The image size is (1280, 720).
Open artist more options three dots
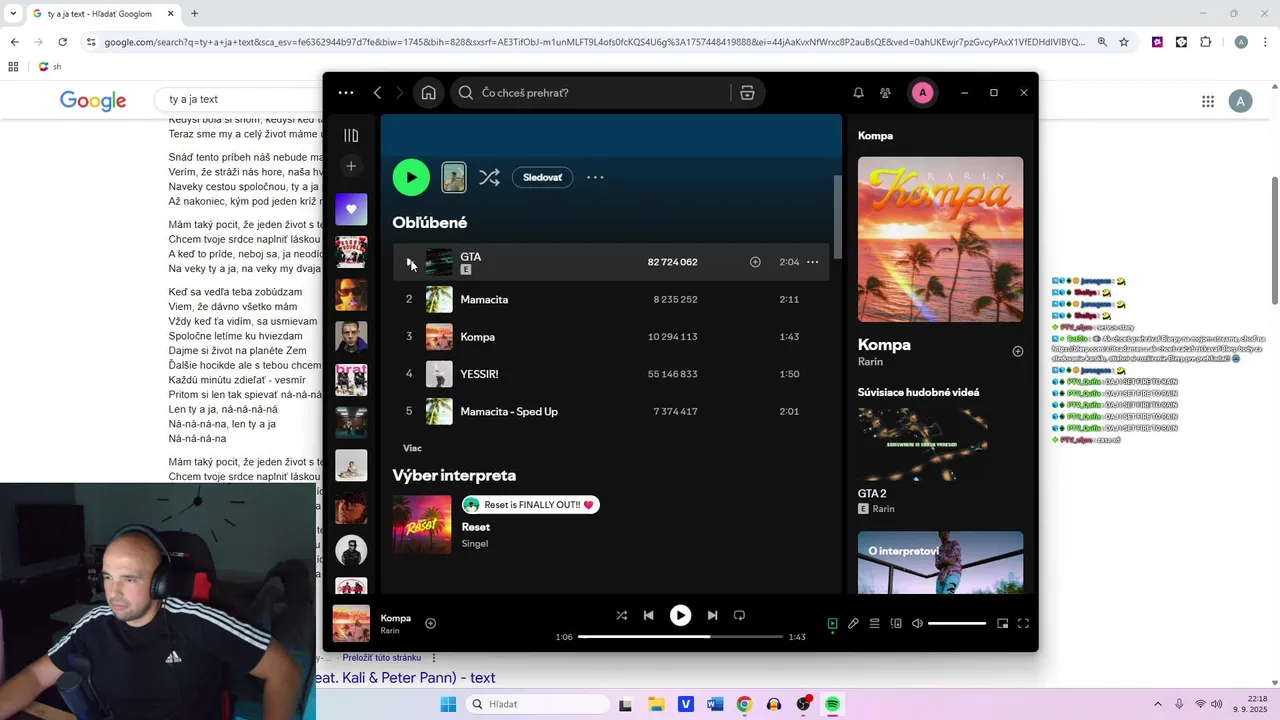coord(595,177)
